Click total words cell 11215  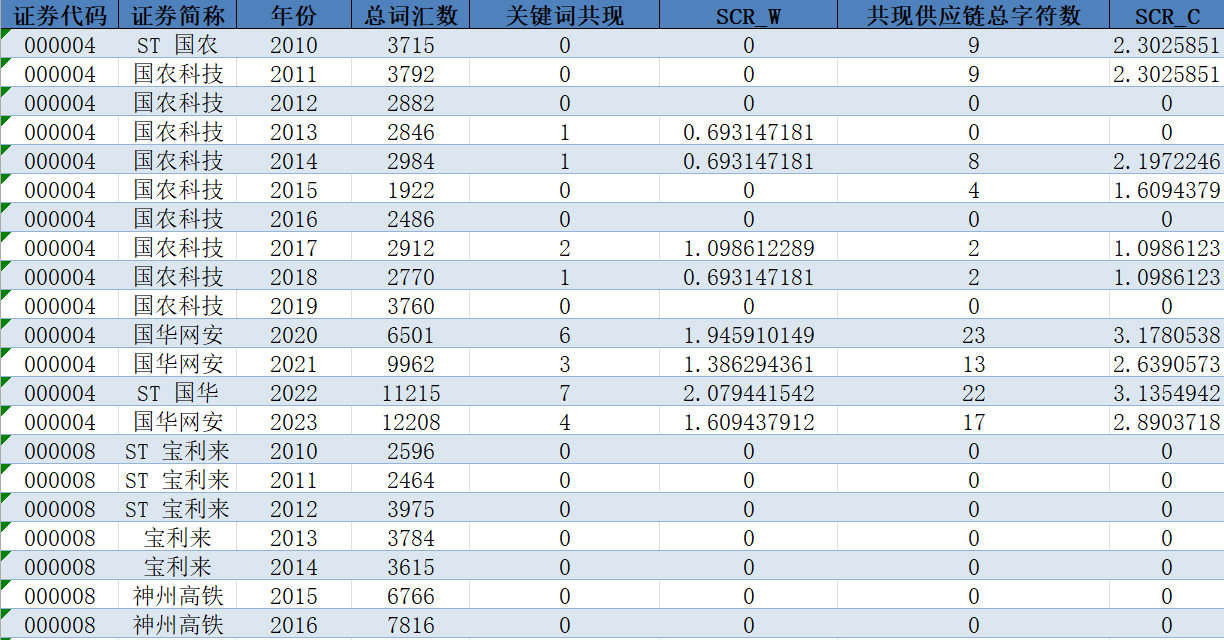coord(411,393)
